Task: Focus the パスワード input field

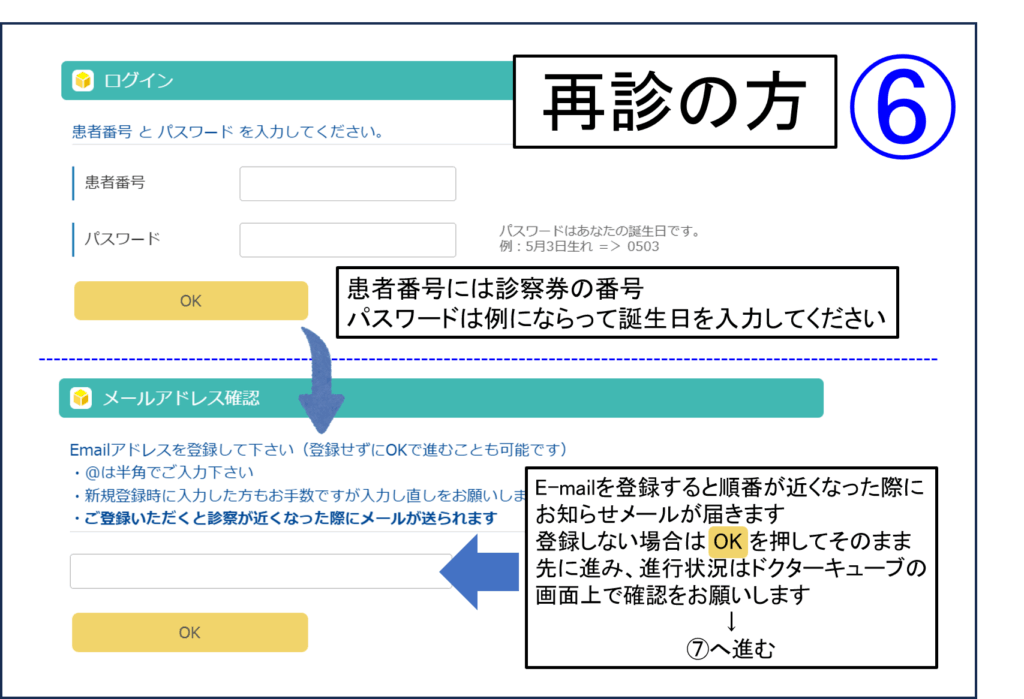Action: coord(347,240)
